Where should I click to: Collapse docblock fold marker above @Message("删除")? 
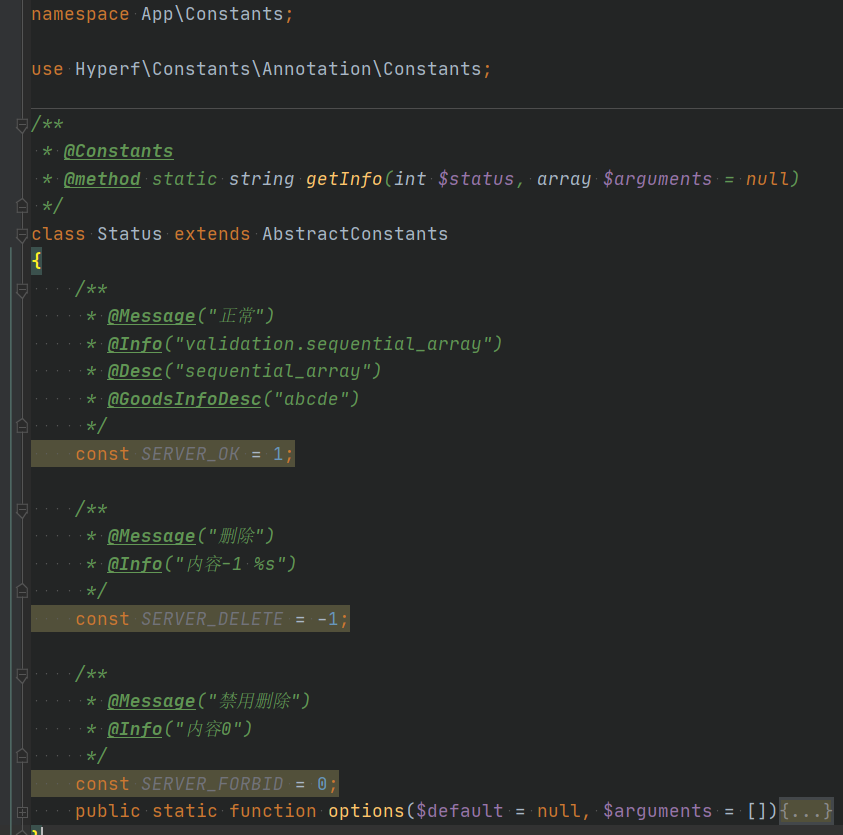point(22,511)
